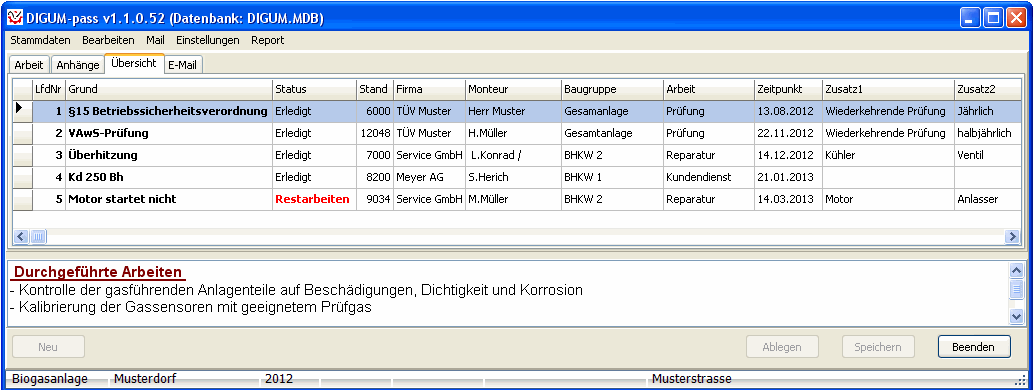Screen dimensions: 1034x390
Task: Click the Zusatz1 column header
Action: click(x=888, y=89)
